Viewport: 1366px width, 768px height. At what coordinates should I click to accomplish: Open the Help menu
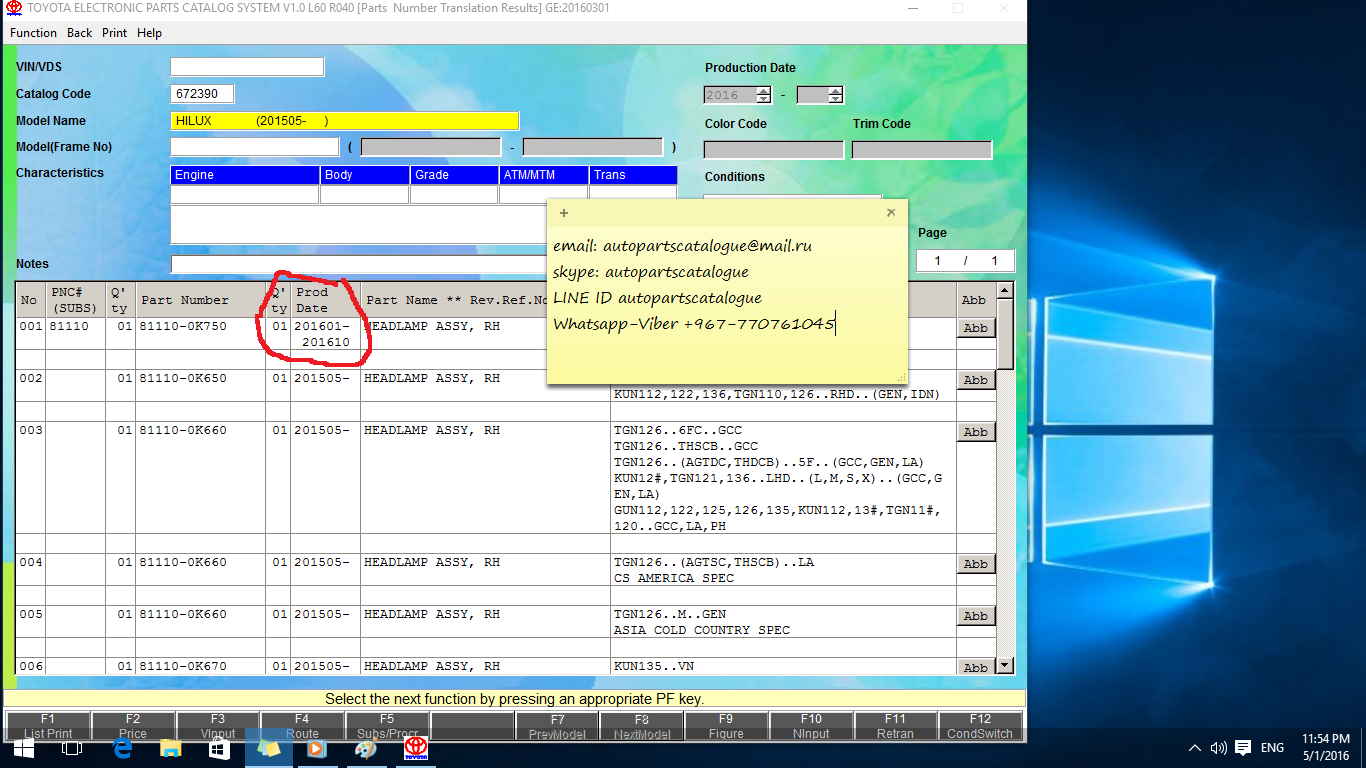[149, 33]
